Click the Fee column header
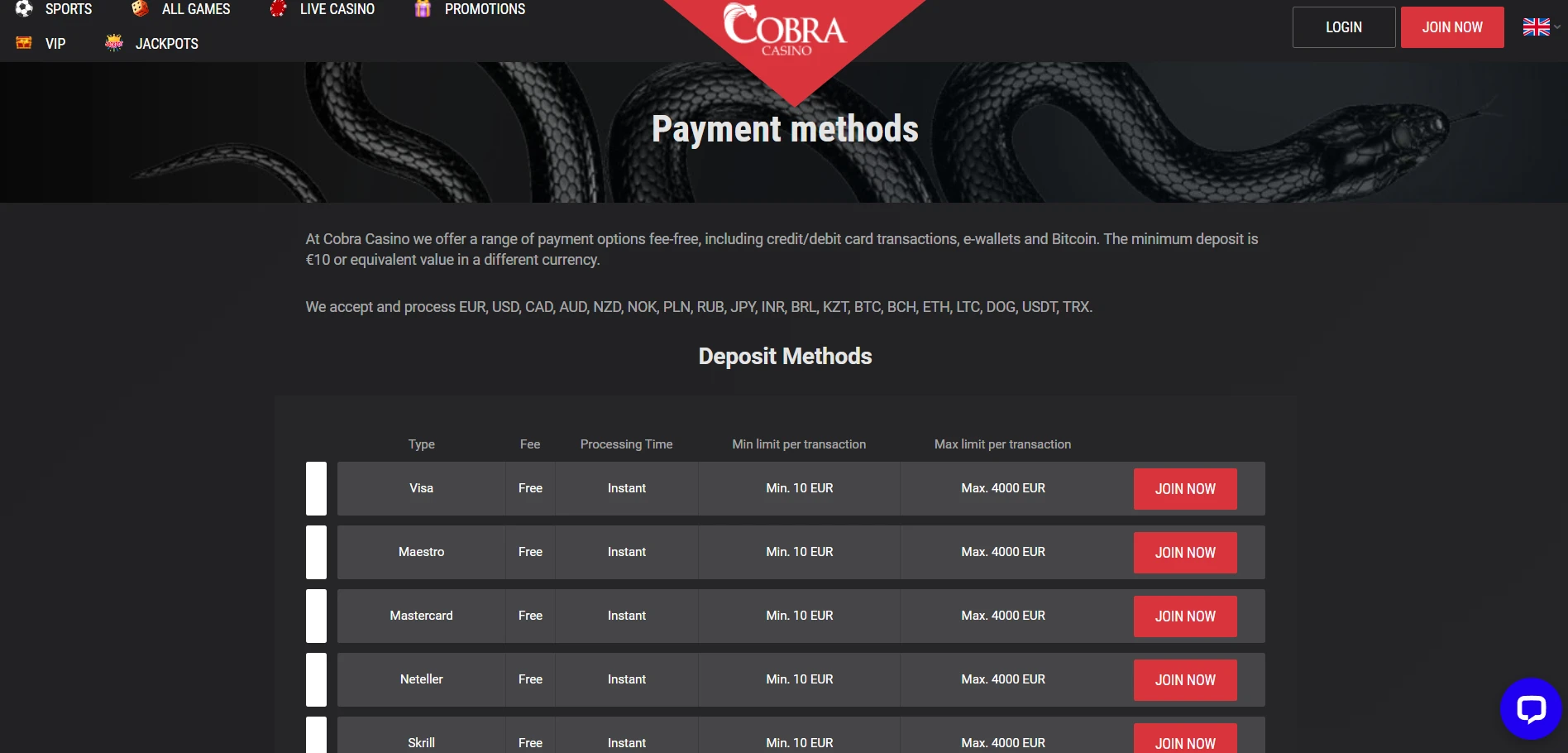Screen dimensions: 1568x753 (530, 444)
